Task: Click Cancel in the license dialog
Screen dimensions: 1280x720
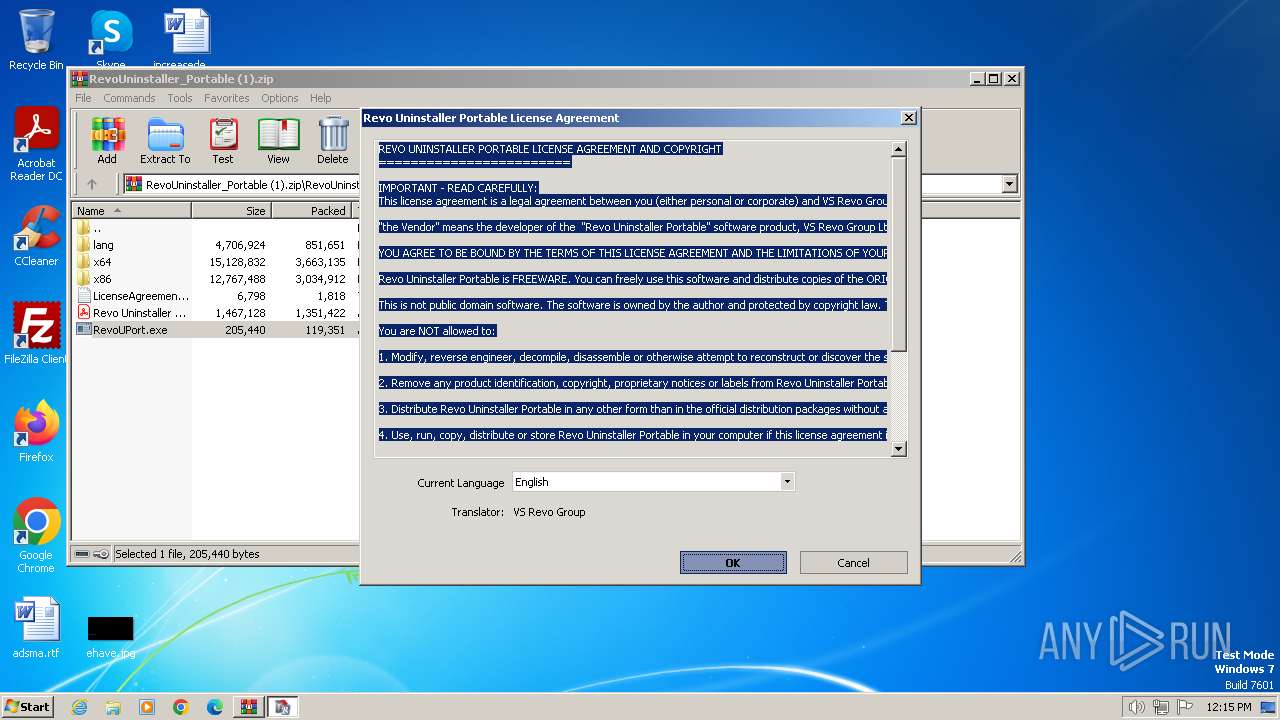Action: click(853, 563)
